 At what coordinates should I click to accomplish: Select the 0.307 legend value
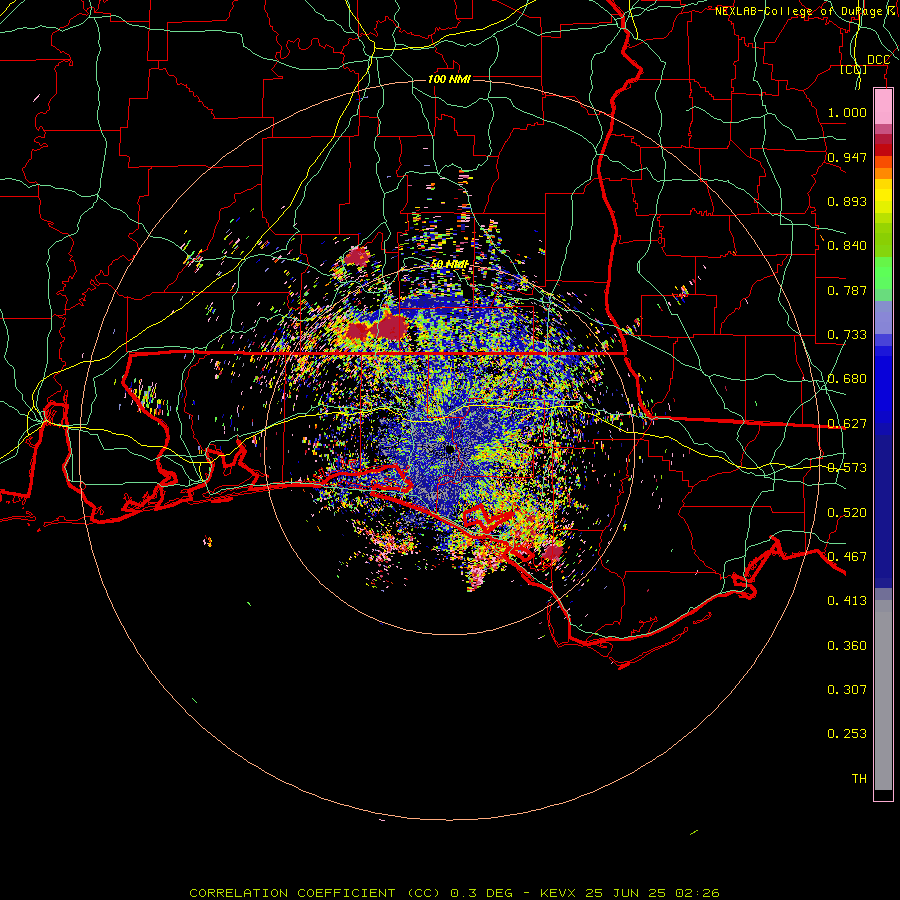click(847, 690)
